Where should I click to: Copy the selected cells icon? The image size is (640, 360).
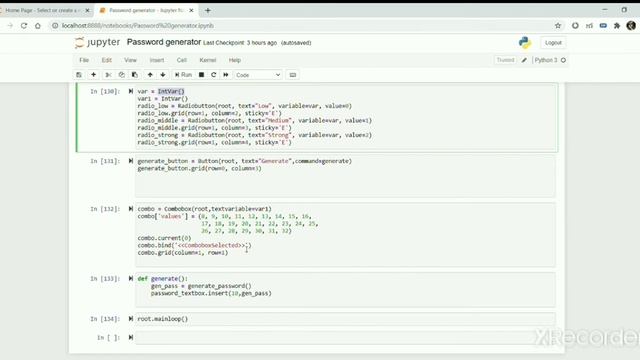tap(122, 75)
